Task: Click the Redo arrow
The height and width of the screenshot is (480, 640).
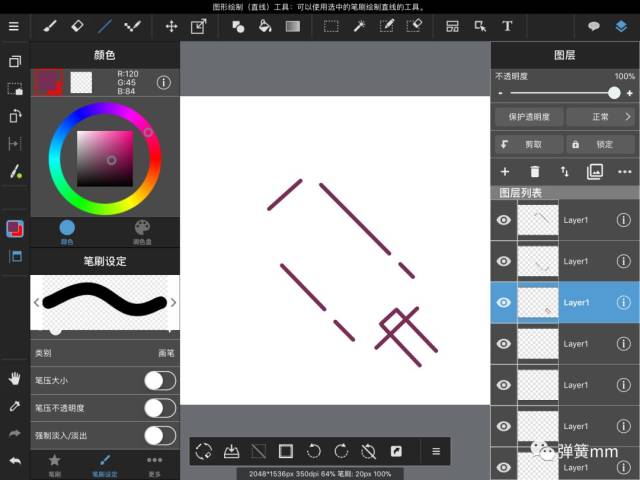Action: (15, 433)
